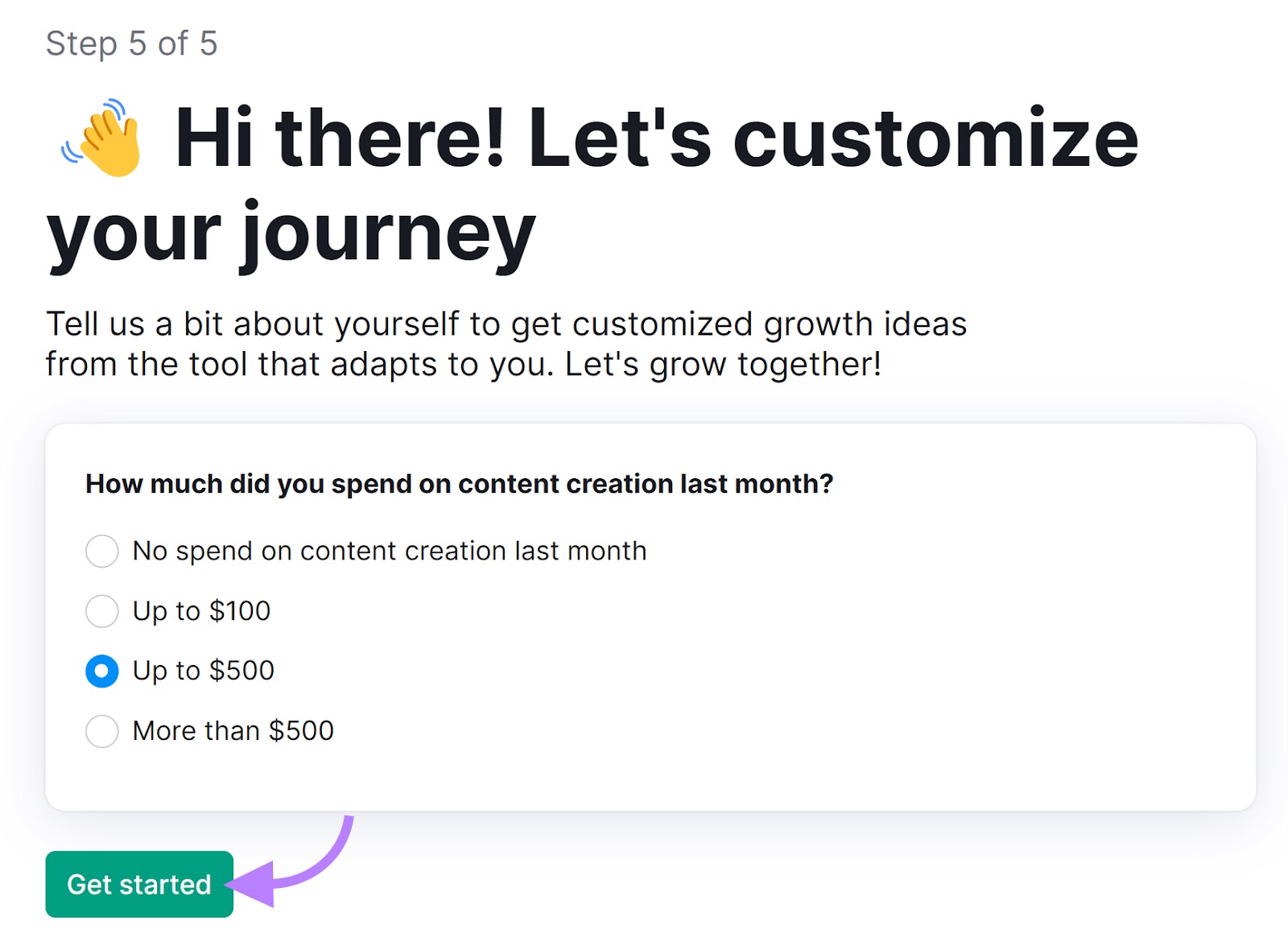Confirm the currently selected 'Up to $500' option
1288x946 pixels.
point(101,671)
